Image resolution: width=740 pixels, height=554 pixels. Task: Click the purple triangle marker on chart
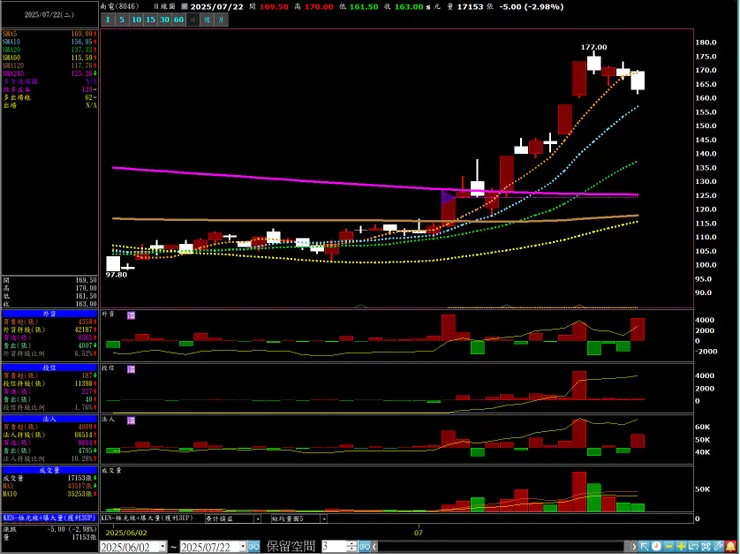pyautogui.click(x=447, y=197)
